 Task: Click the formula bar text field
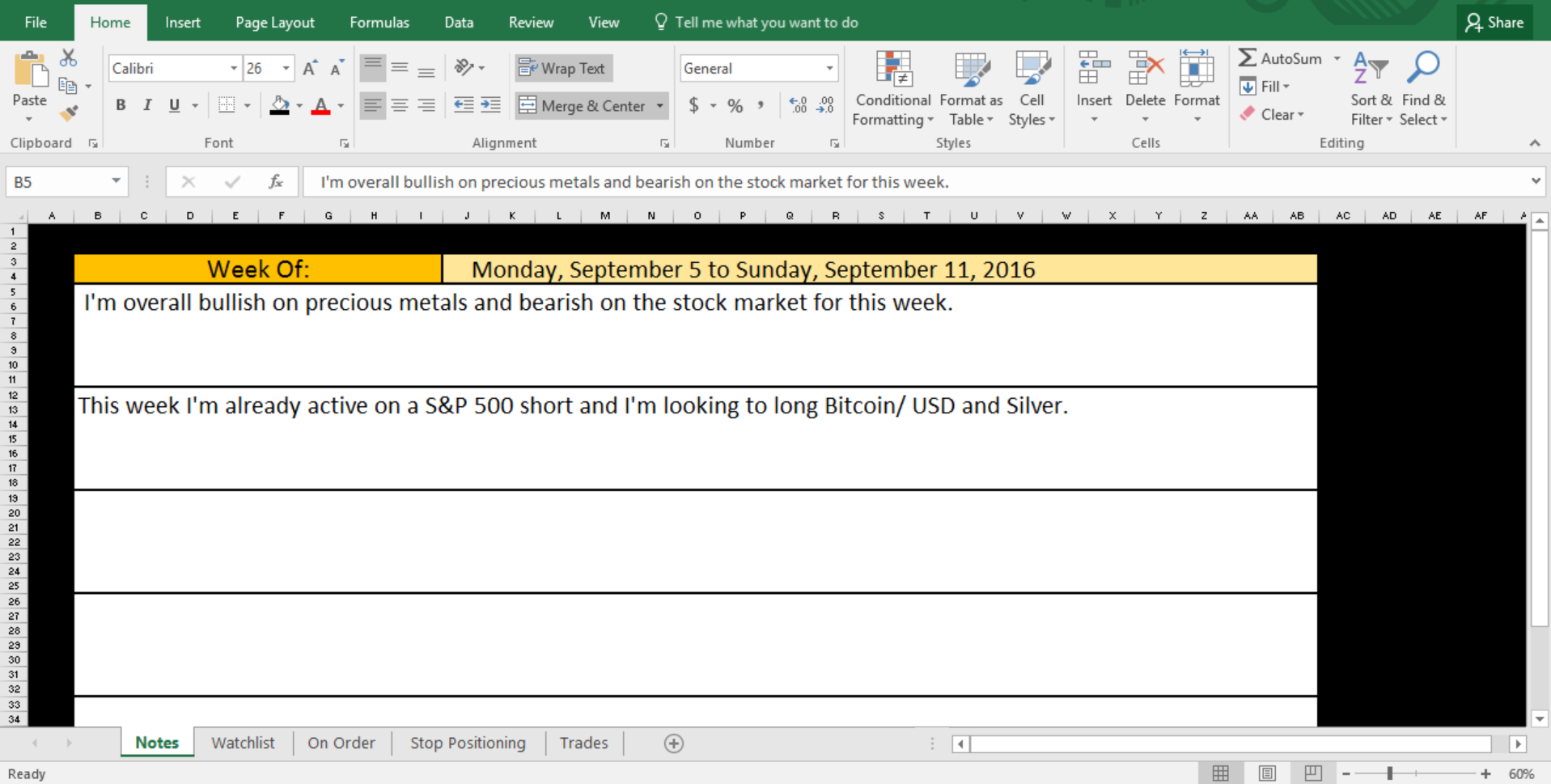(x=914, y=182)
